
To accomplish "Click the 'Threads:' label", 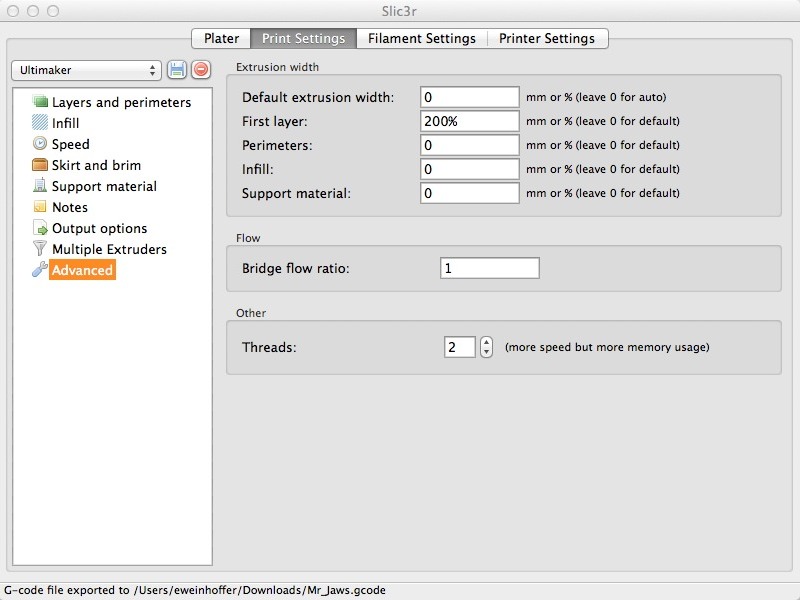I will pyautogui.click(x=269, y=347).
